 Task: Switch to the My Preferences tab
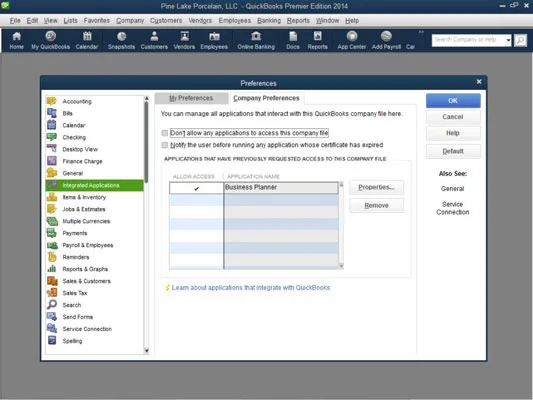[191, 98]
